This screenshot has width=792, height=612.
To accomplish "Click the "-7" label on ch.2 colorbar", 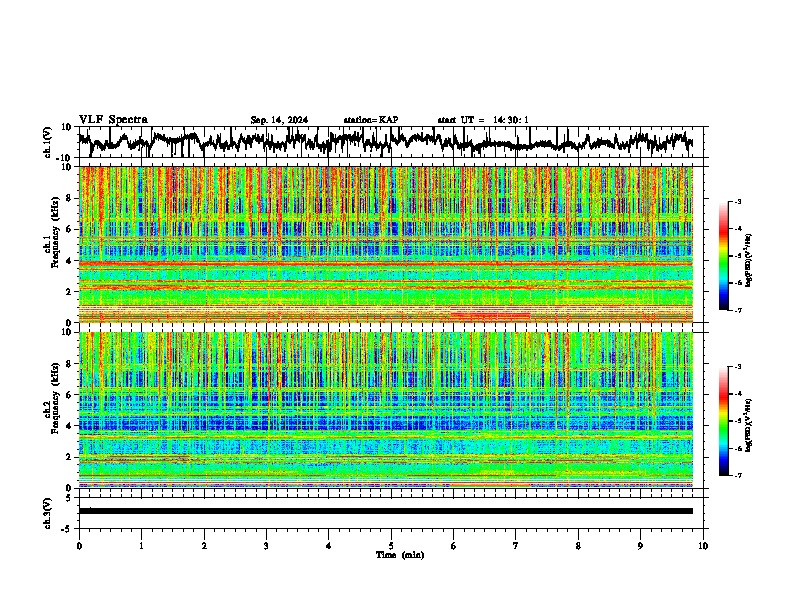I will click(738, 475).
